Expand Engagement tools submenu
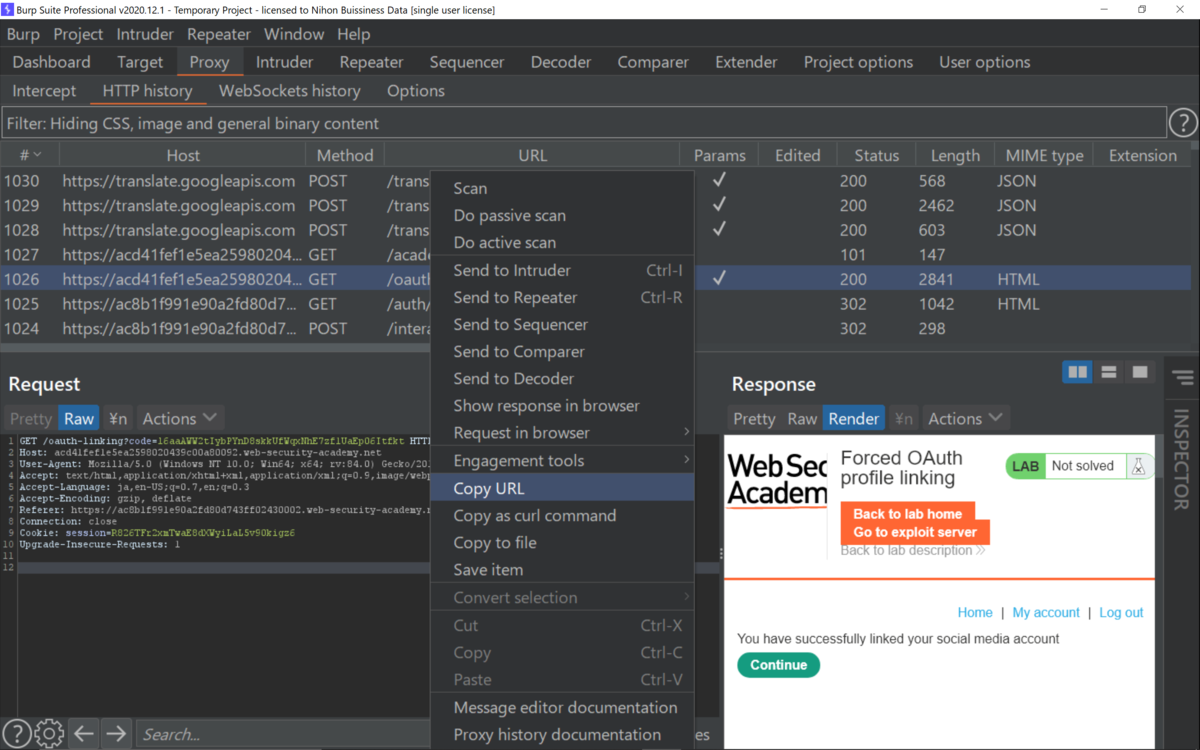Image resolution: width=1200 pixels, height=750 pixels. [562, 460]
